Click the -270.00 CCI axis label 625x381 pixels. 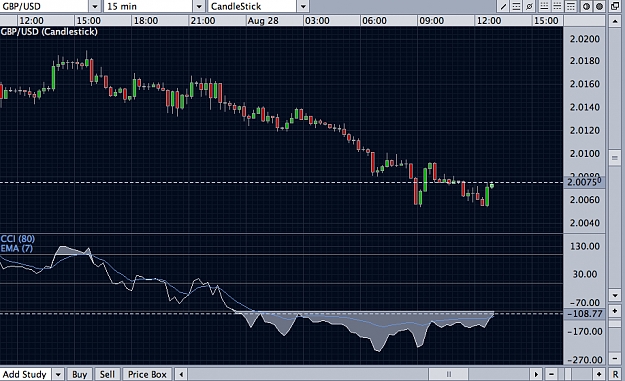coord(585,360)
